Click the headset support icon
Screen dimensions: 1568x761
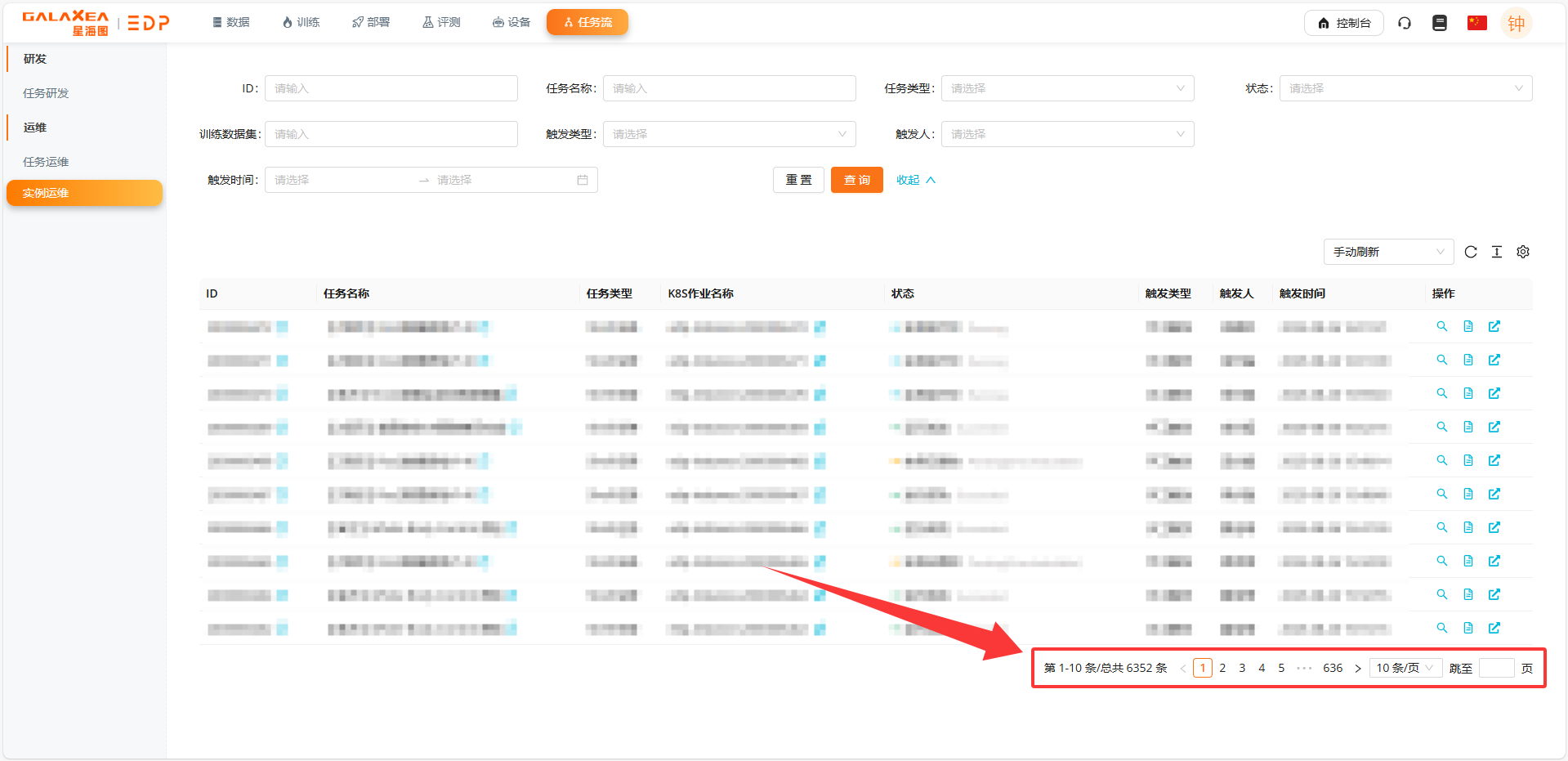click(1404, 23)
